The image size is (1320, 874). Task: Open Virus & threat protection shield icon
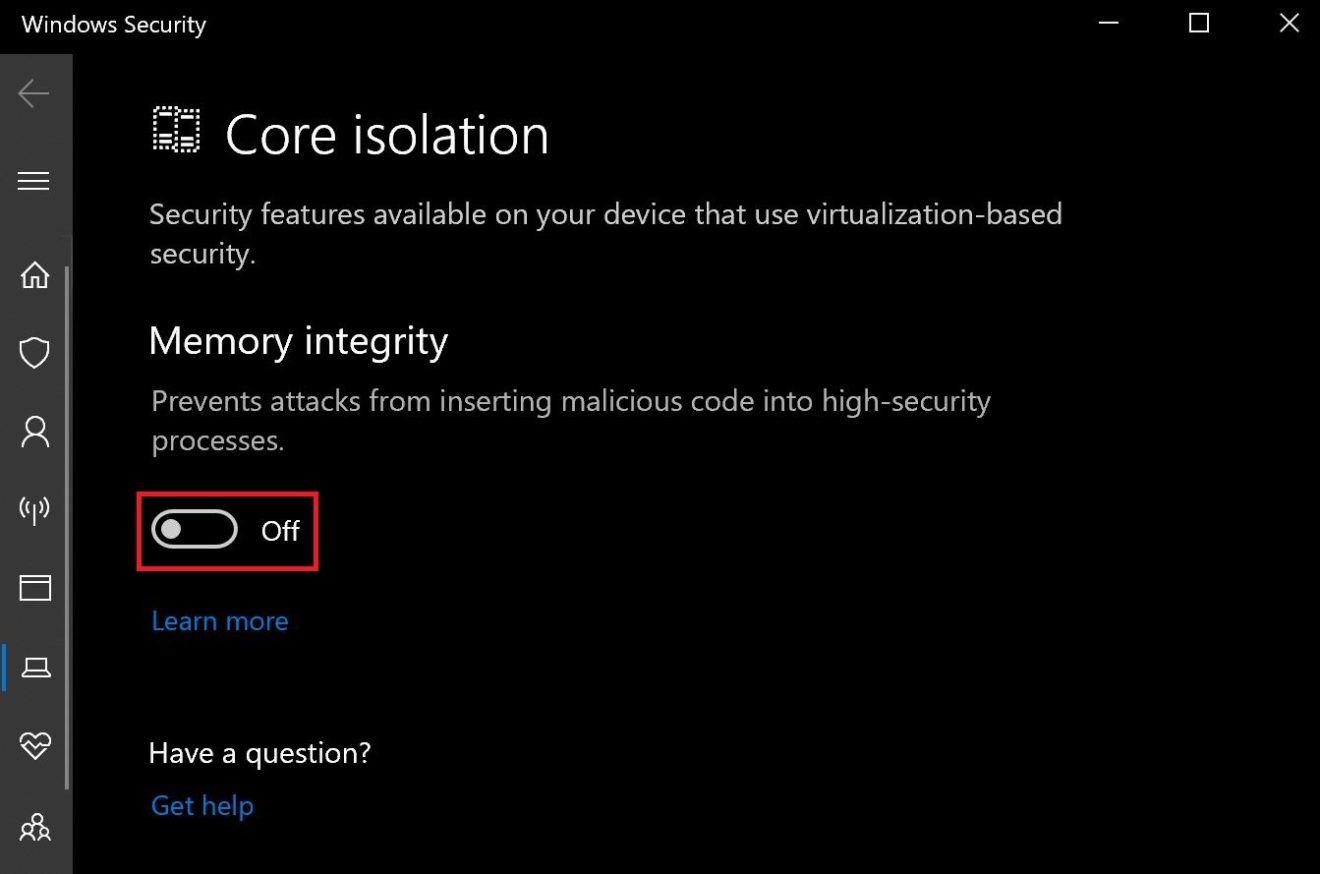pyautogui.click(x=35, y=352)
